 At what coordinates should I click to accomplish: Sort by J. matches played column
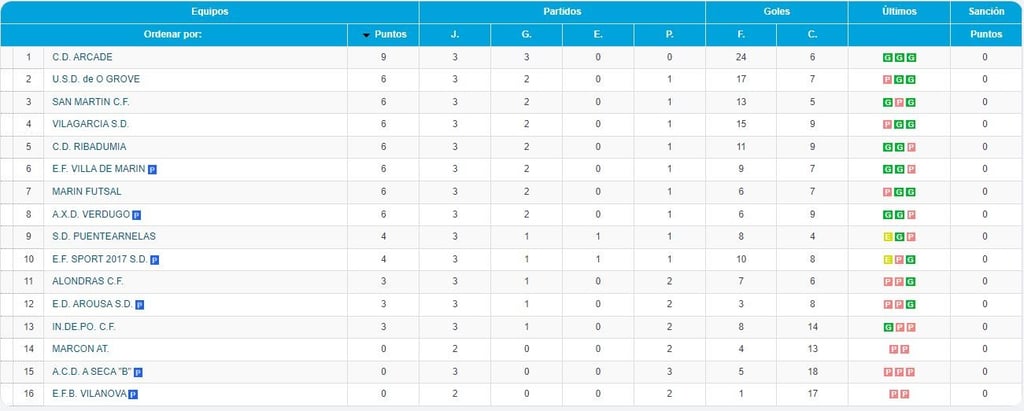[x=455, y=35]
